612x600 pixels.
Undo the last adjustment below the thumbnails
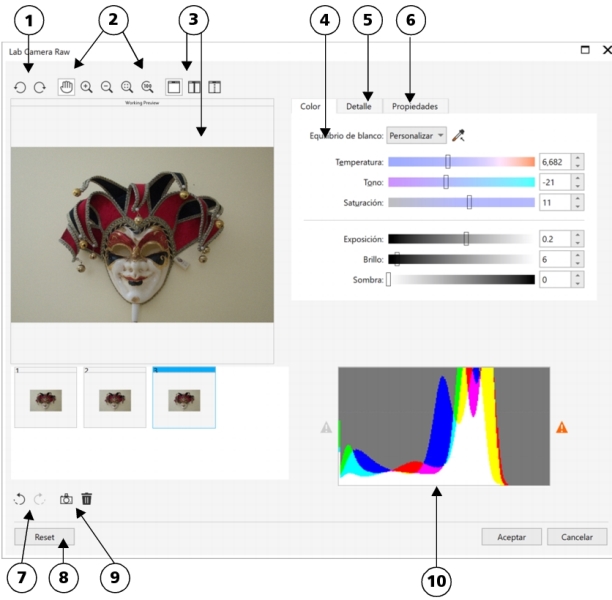click(20, 498)
